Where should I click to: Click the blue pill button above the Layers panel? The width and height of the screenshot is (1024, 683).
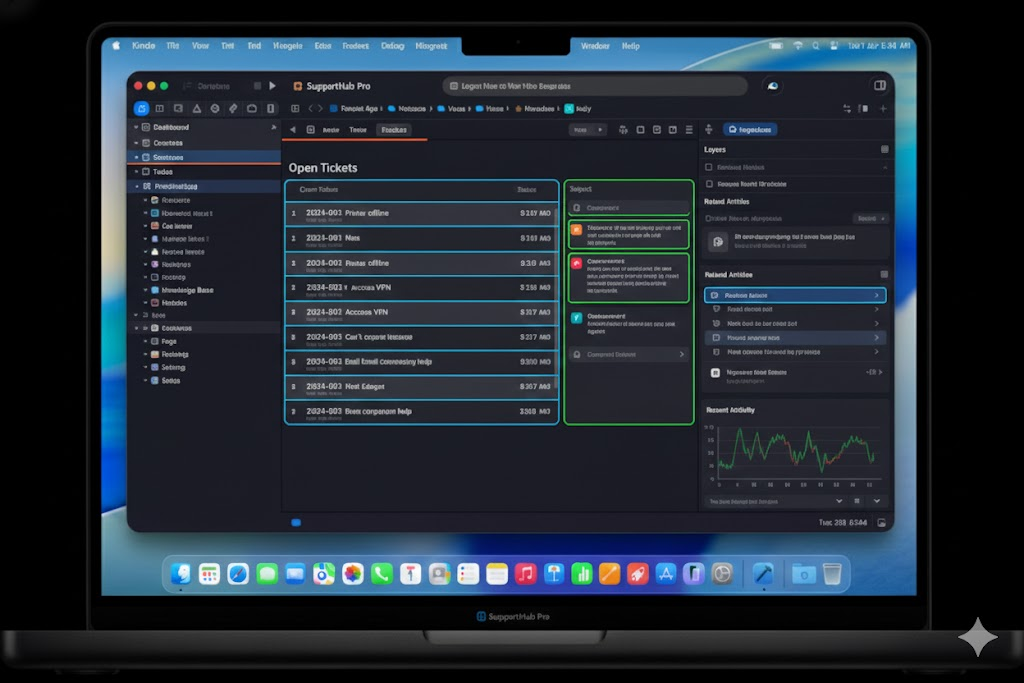[x=750, y=129]
